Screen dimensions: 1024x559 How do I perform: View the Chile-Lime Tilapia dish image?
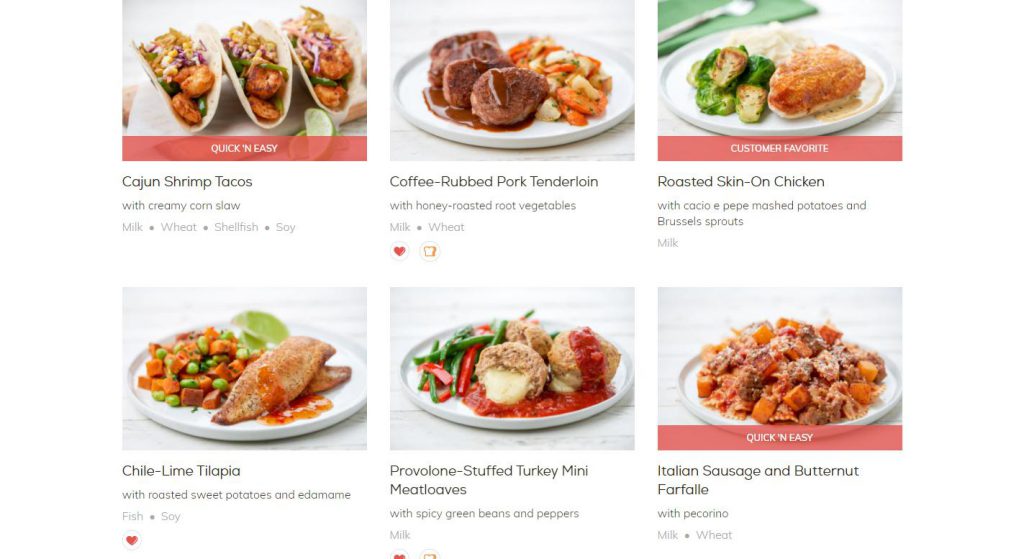pos(244,368)
